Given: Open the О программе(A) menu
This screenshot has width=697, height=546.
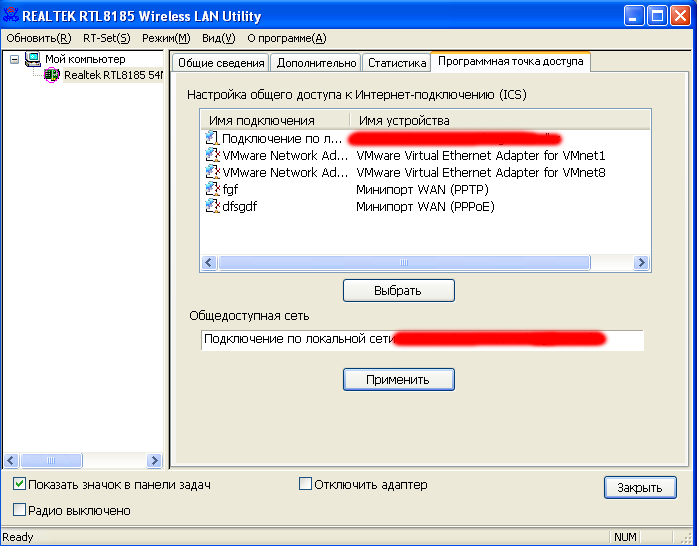Looking at the screenshot, I should (287, 39).
